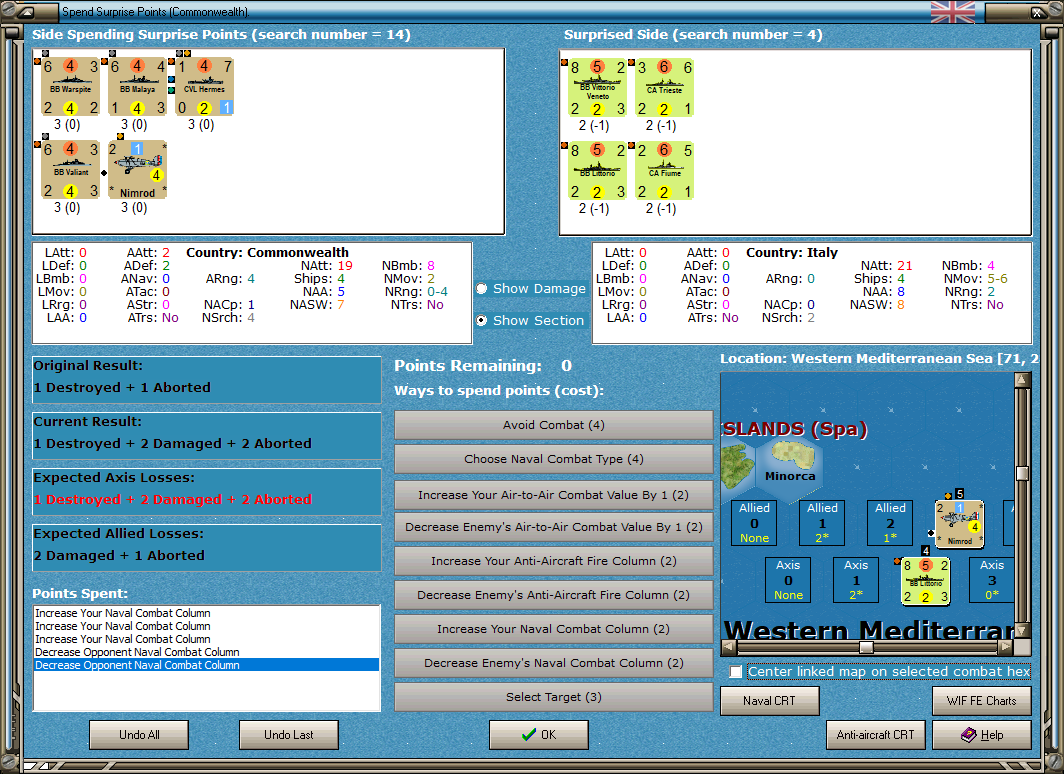Screen dimensions: 1064x774
Task: Click the map scroll right arrow
Action: pos(1006,646)
